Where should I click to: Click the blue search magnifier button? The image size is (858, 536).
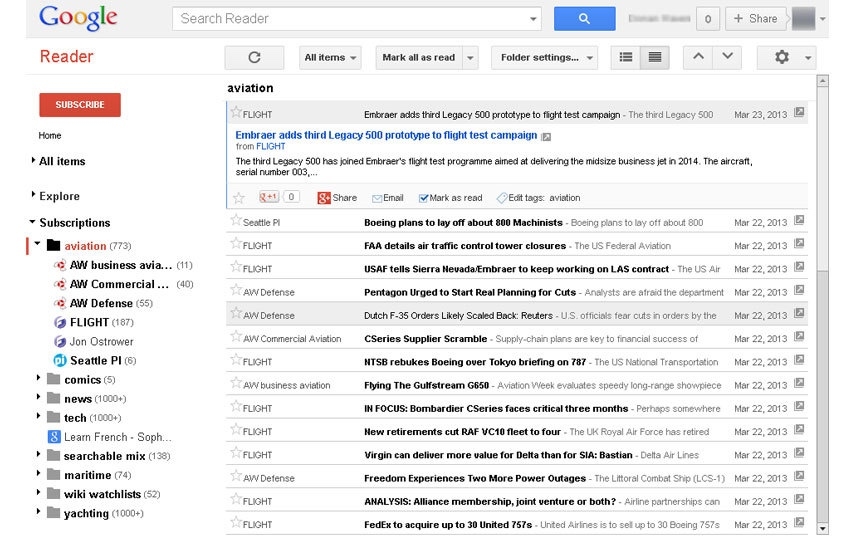(584, 18)
